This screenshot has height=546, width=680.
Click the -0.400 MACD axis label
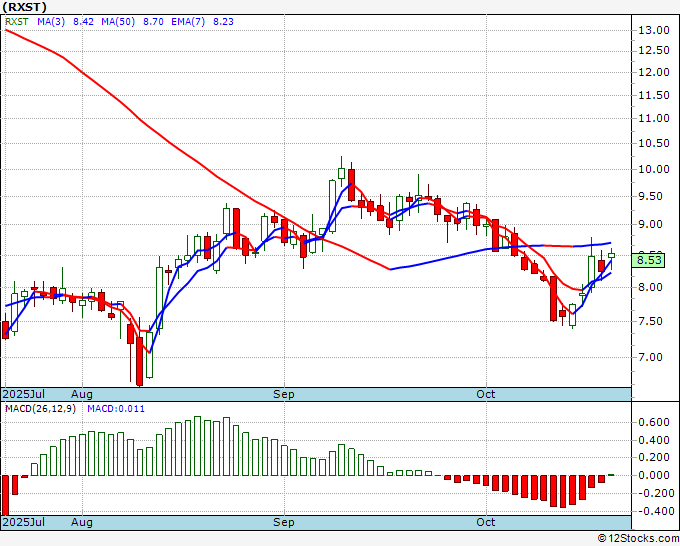coord(653,511)
